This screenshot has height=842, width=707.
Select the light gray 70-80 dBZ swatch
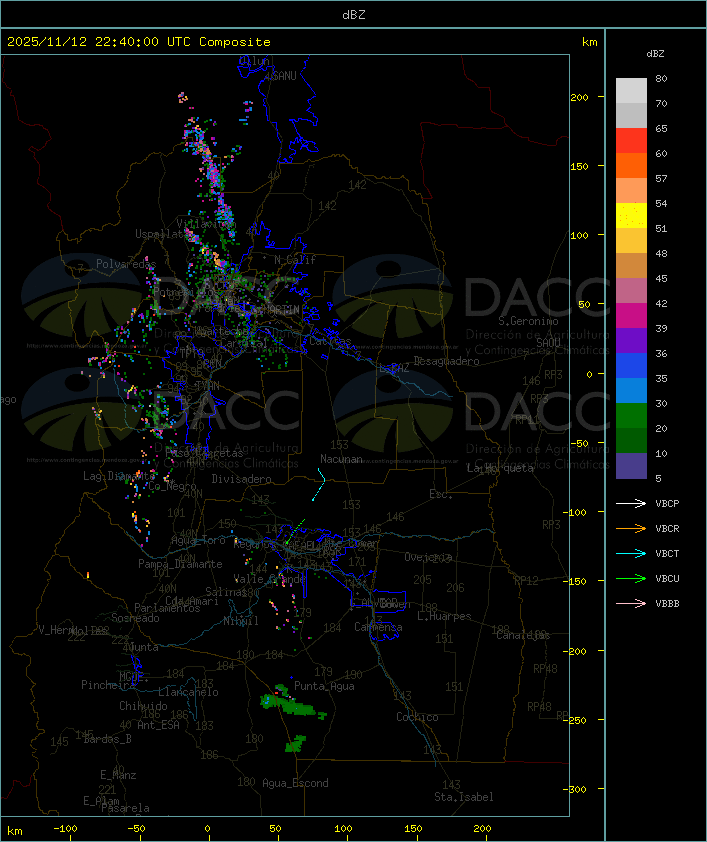[x=631, y=91]
